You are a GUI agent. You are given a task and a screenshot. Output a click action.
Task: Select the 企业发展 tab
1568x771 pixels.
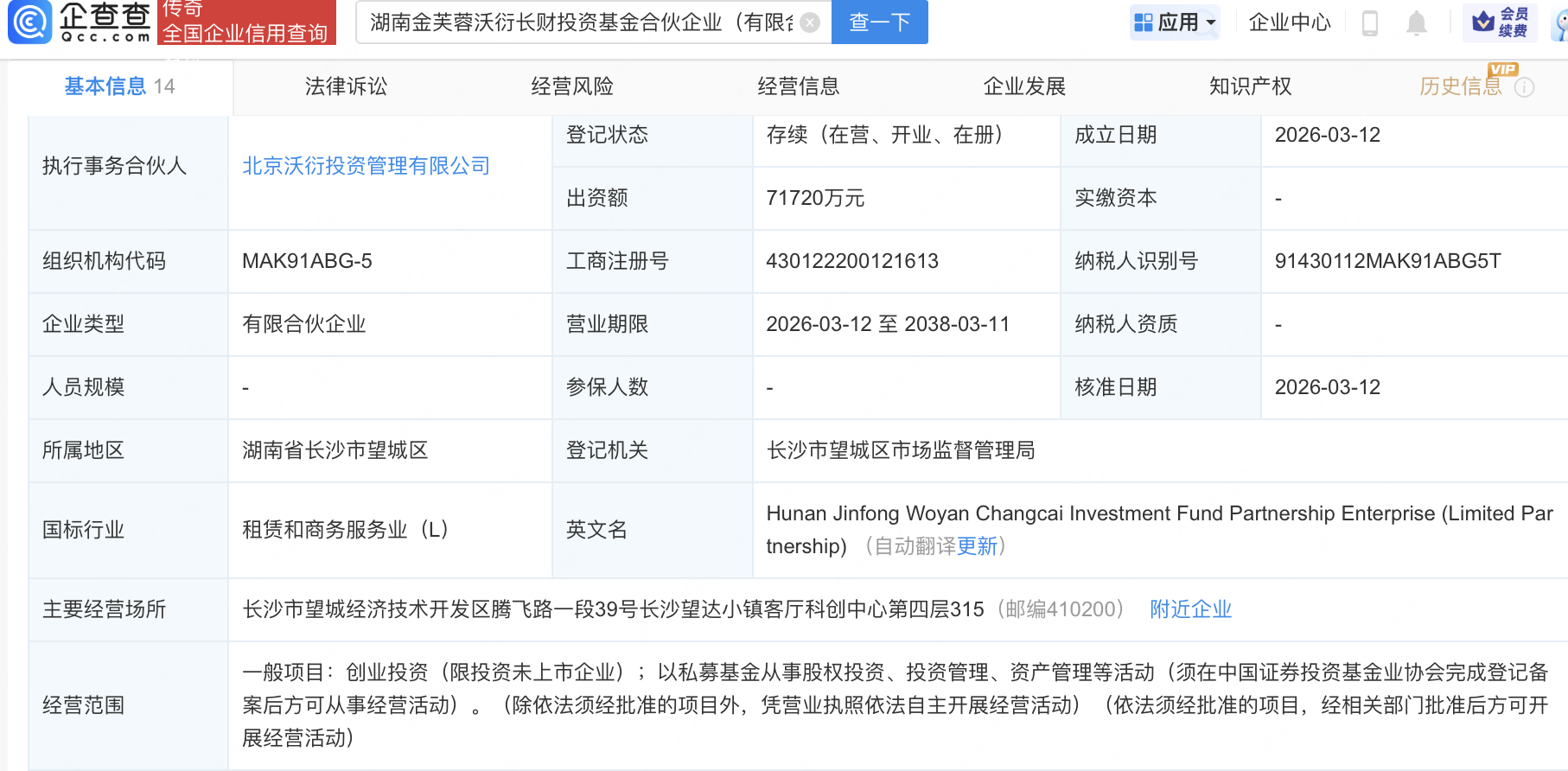1024,86
